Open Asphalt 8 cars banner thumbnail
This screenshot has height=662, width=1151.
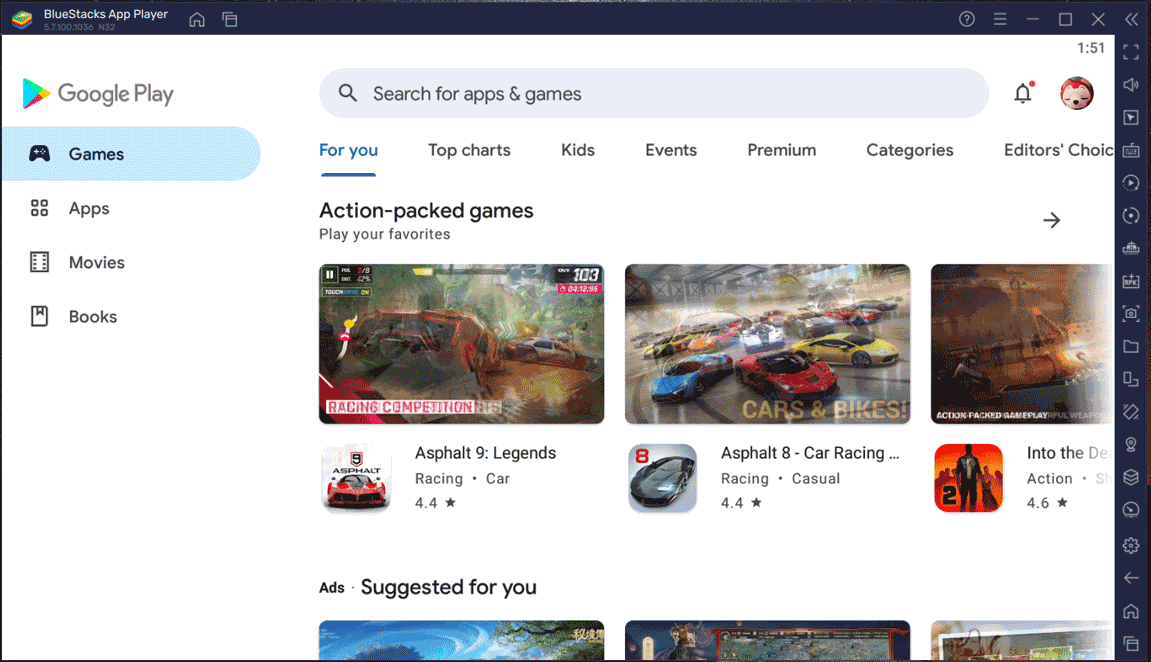[x=767, y=344]
